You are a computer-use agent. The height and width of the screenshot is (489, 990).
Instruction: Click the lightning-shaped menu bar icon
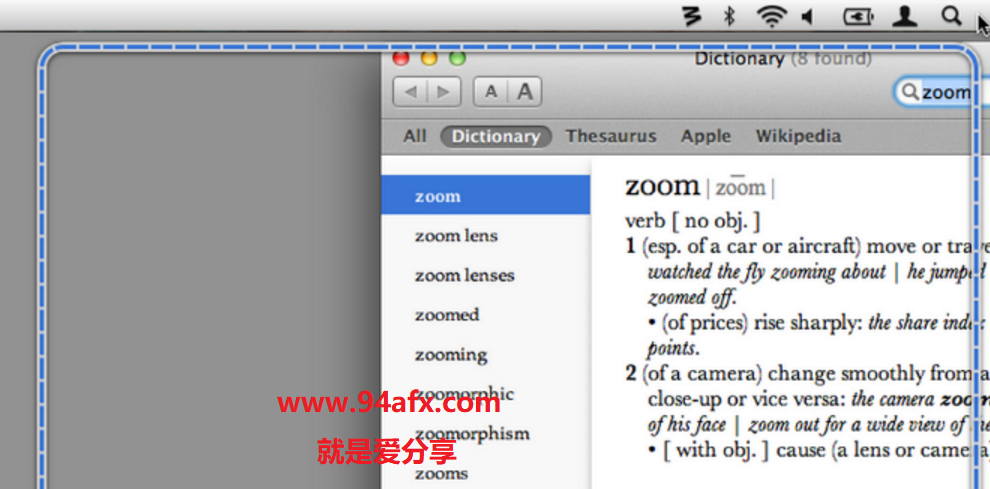pyautogui.click(x=693, y=16)
